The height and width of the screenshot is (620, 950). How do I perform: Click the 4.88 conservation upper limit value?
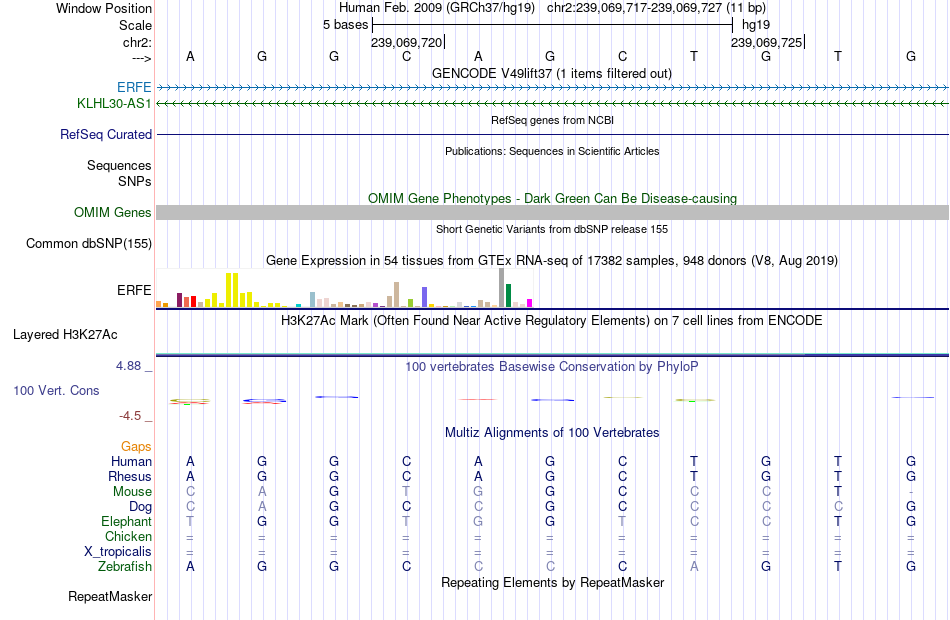click(x=128, y=366)
